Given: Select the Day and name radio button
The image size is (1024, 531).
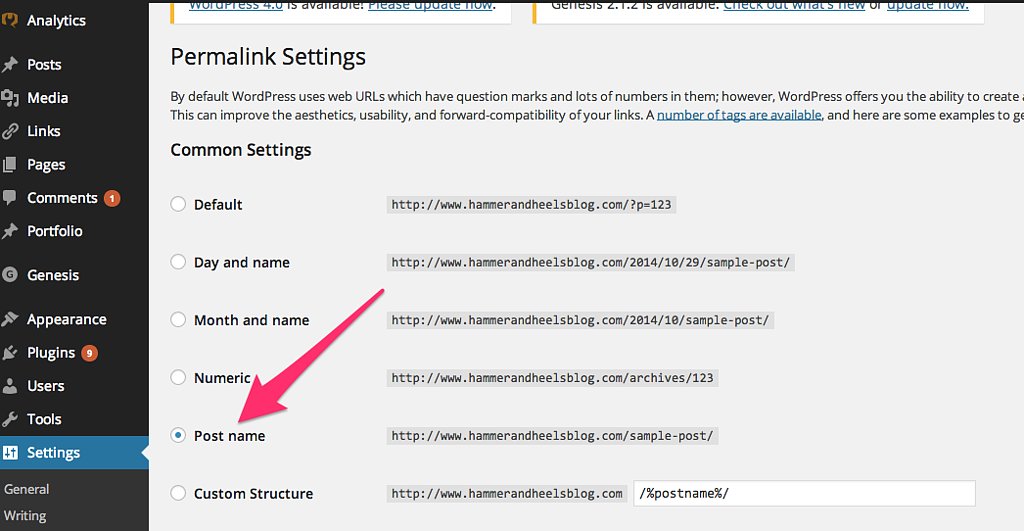Looking at the screenshot, I should pyautogui.click(x=178, y=262).
